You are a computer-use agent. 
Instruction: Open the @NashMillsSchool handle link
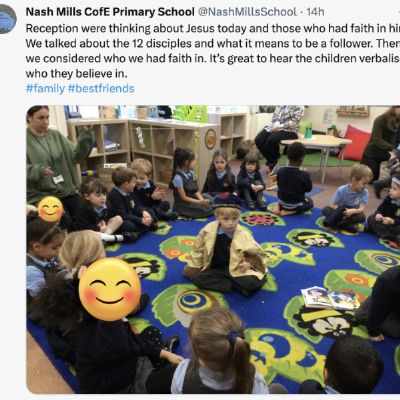tap(247, 12)
